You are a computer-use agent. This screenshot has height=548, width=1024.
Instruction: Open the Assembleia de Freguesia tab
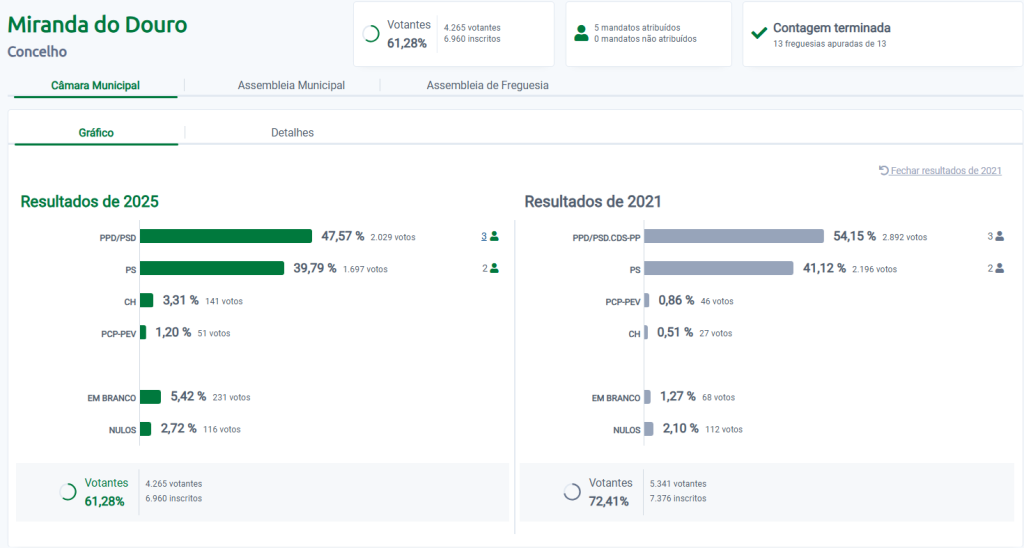[x=487, y=86]
